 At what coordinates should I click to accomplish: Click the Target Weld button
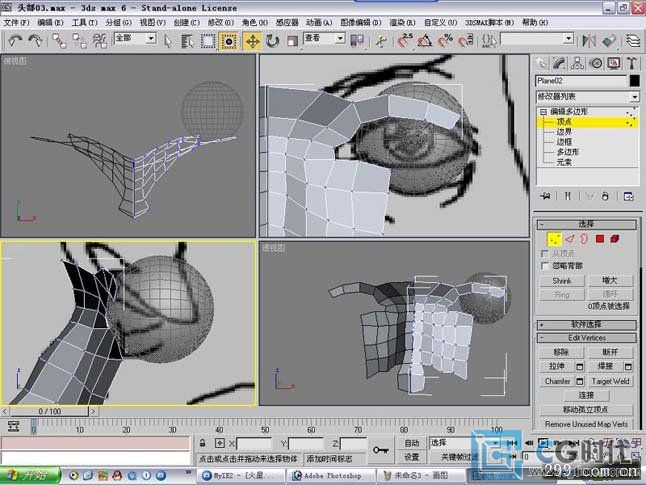(x=610, y=381)
